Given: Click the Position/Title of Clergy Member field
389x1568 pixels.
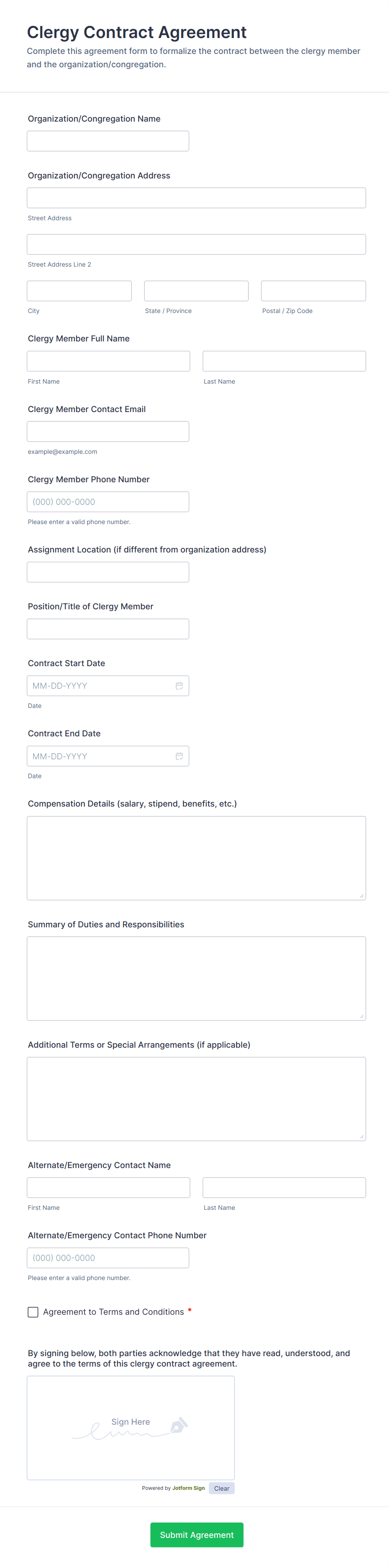Looking at the screenshot, I should point(108,629).
